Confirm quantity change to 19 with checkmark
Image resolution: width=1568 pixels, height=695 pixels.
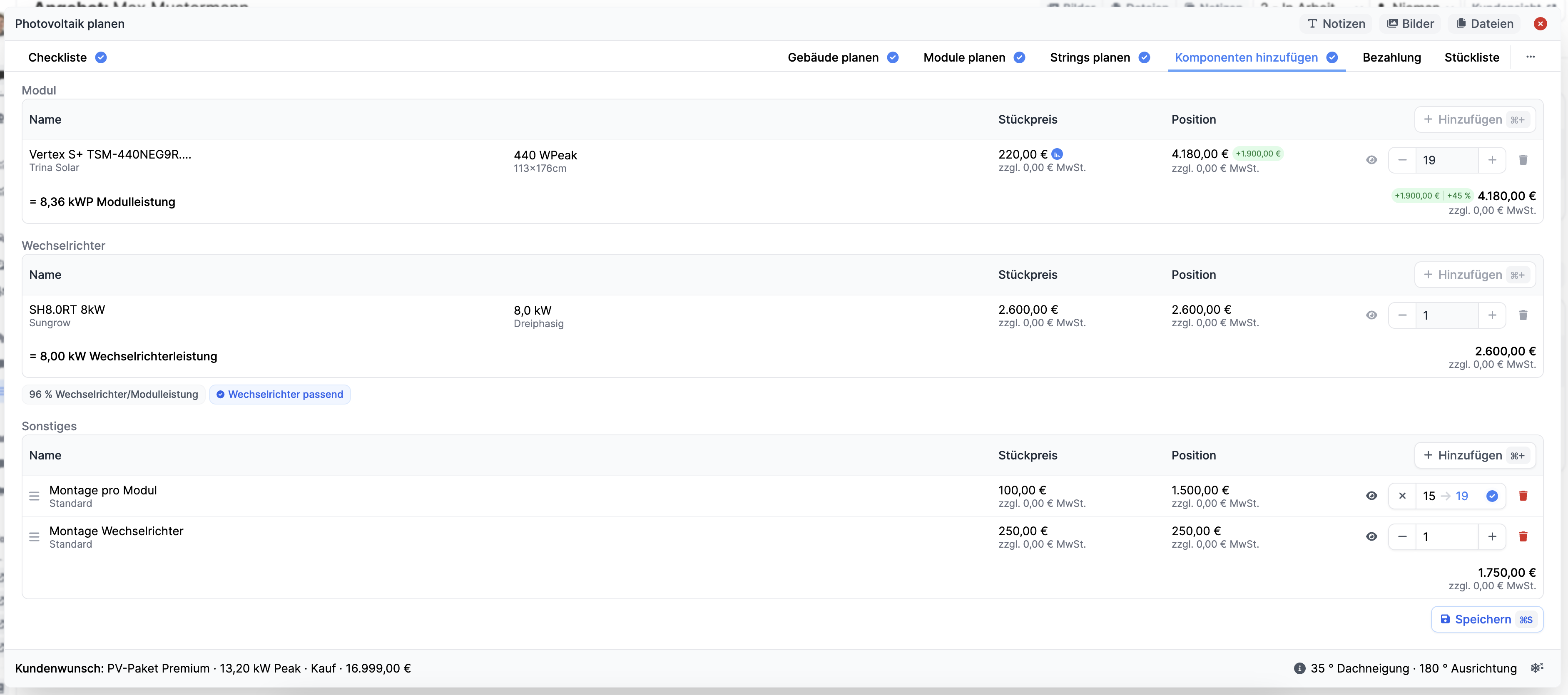tap(1492, 496)
